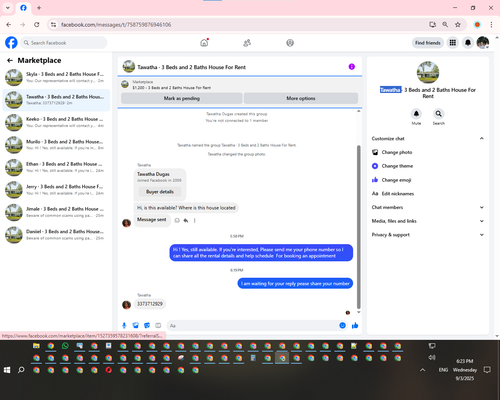This screenshot has width=500, height=400.
Task: Open the Skyla conversation
Action: tap(56, 77)
